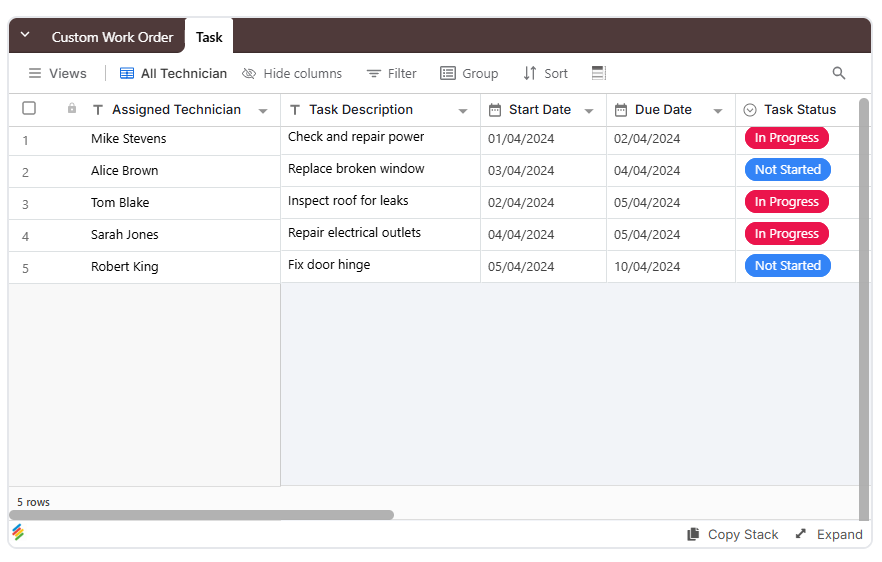Image resolution: width=882 pixels, height=562 pixels.
Task: Click the Expand button
Action: pos(829,534)
